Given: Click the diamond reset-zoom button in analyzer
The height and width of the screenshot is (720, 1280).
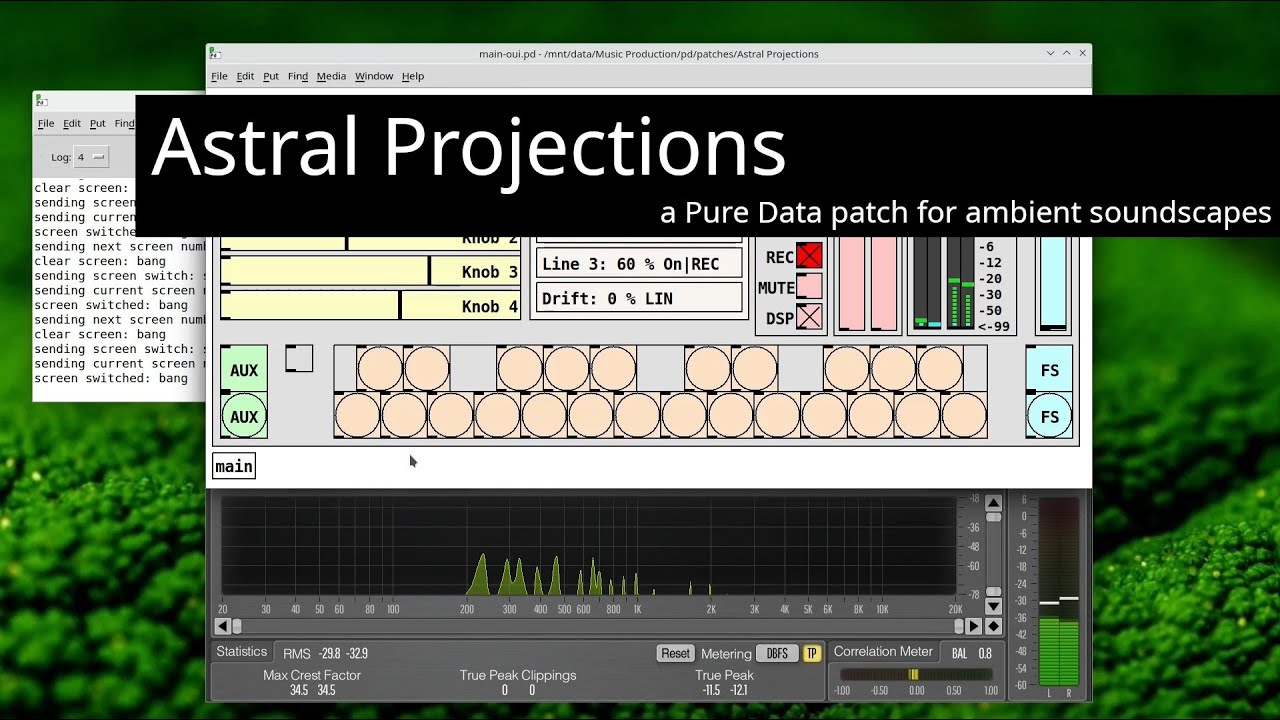Looking at the screenshot, I should click(x=993, y=626).
